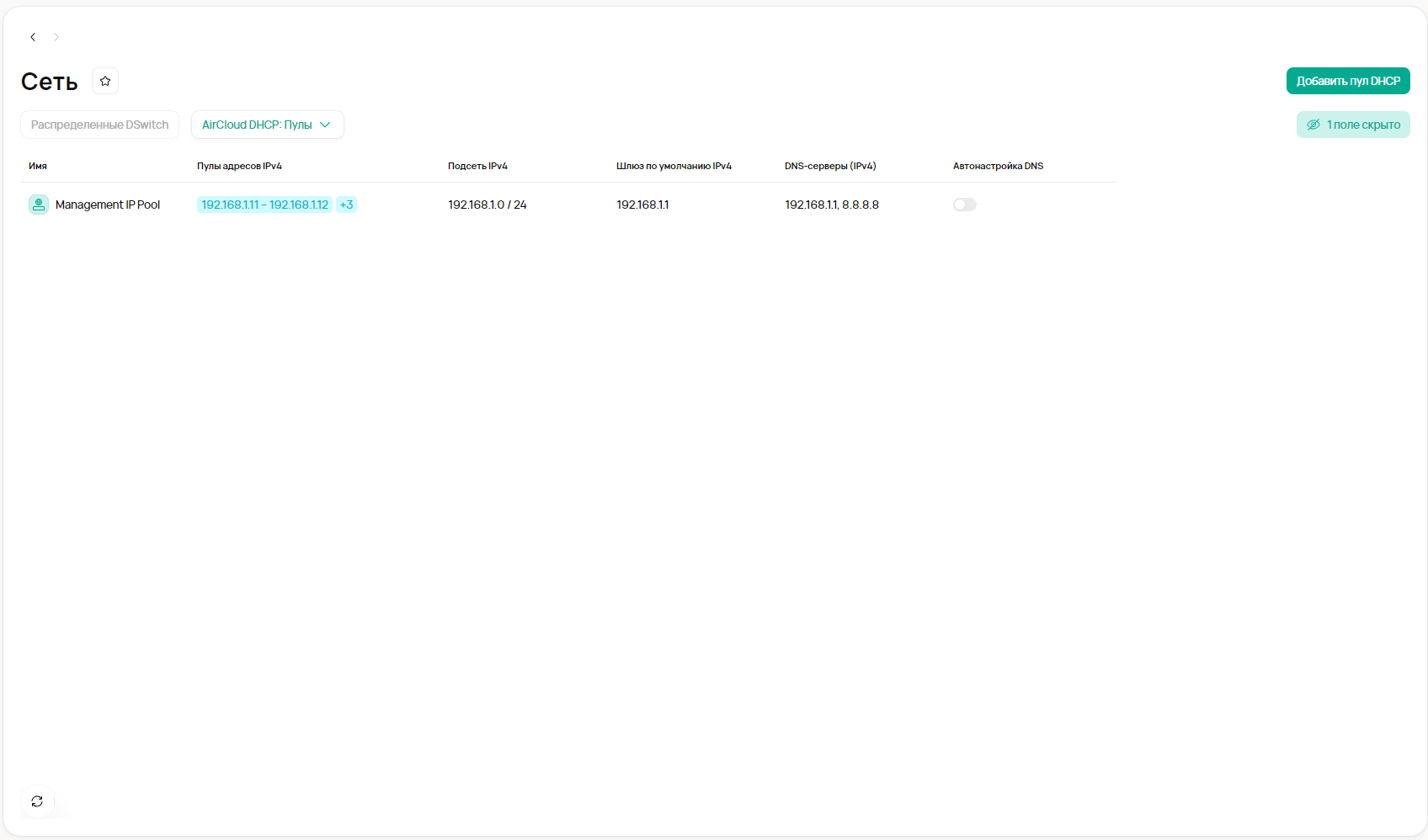Click the Автонастройка DNS column header
Viewport: 1428px width, 840px height.
pyautogui.click(x=998, y=166)
